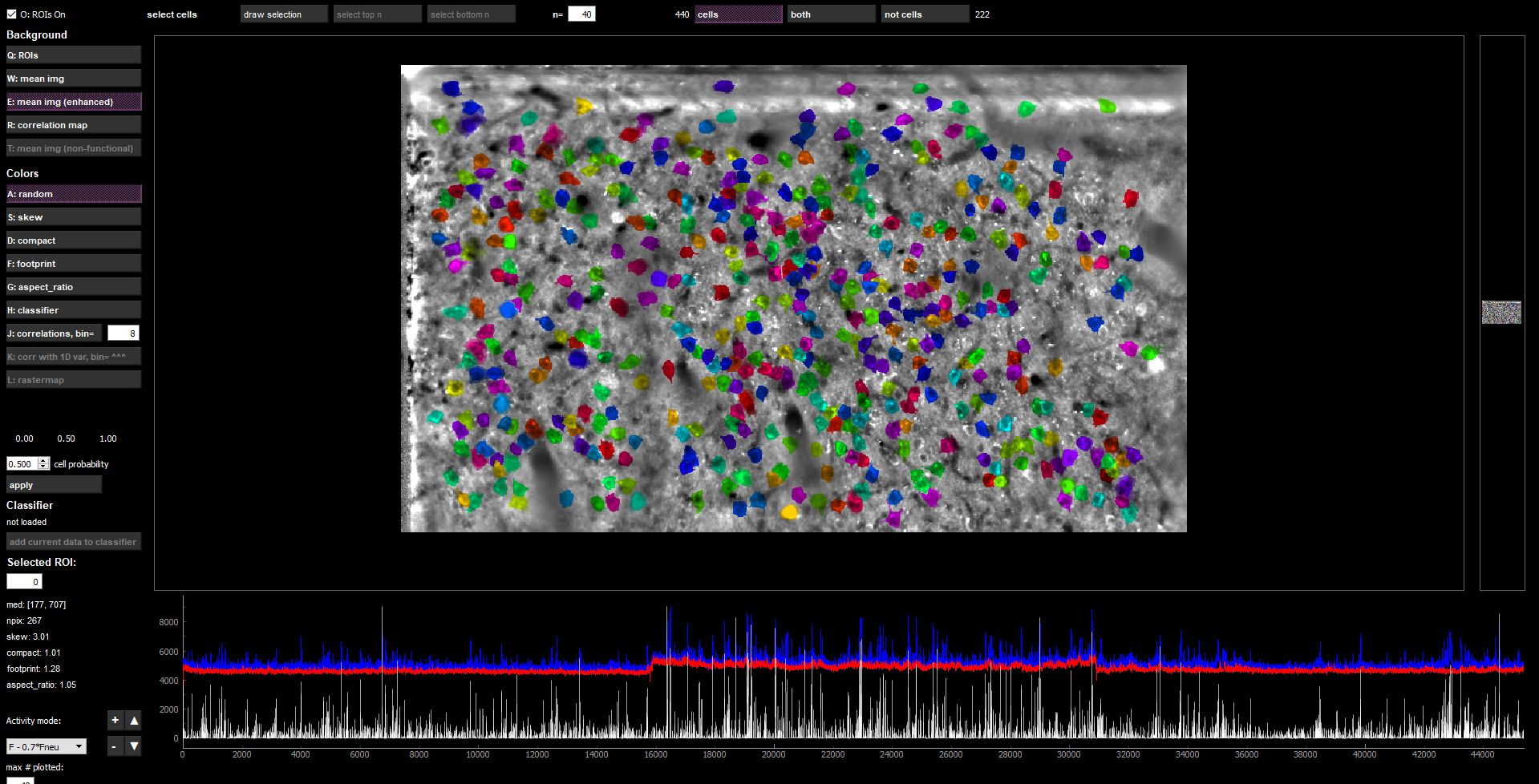Viewport: 1539px width, 784px height.
Task: Select 'W: mean img' as the background
Action: (73, 78)
